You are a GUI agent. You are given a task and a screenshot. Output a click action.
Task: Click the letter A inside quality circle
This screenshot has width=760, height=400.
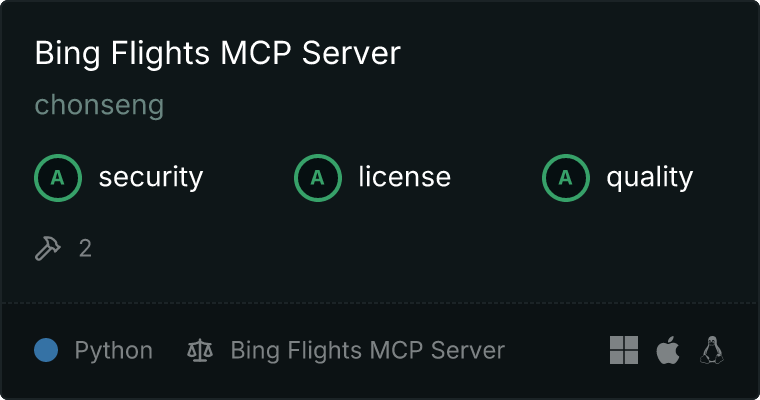(x=566, y=178)
